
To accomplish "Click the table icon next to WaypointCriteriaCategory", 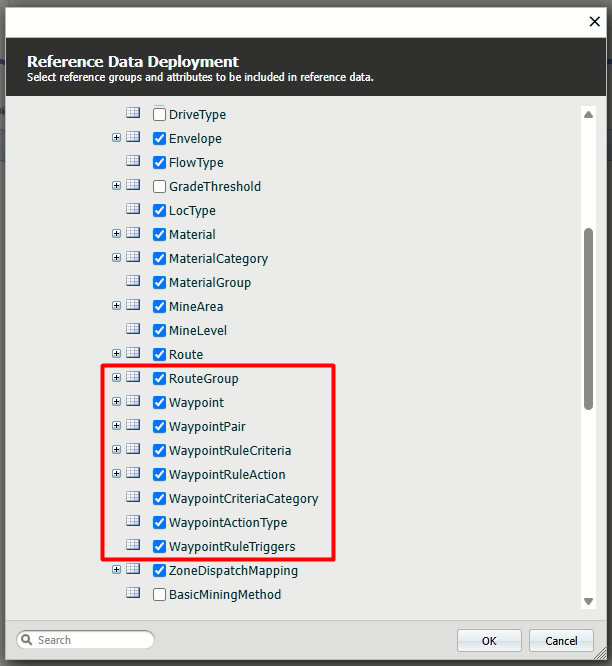I will [133, 498].
